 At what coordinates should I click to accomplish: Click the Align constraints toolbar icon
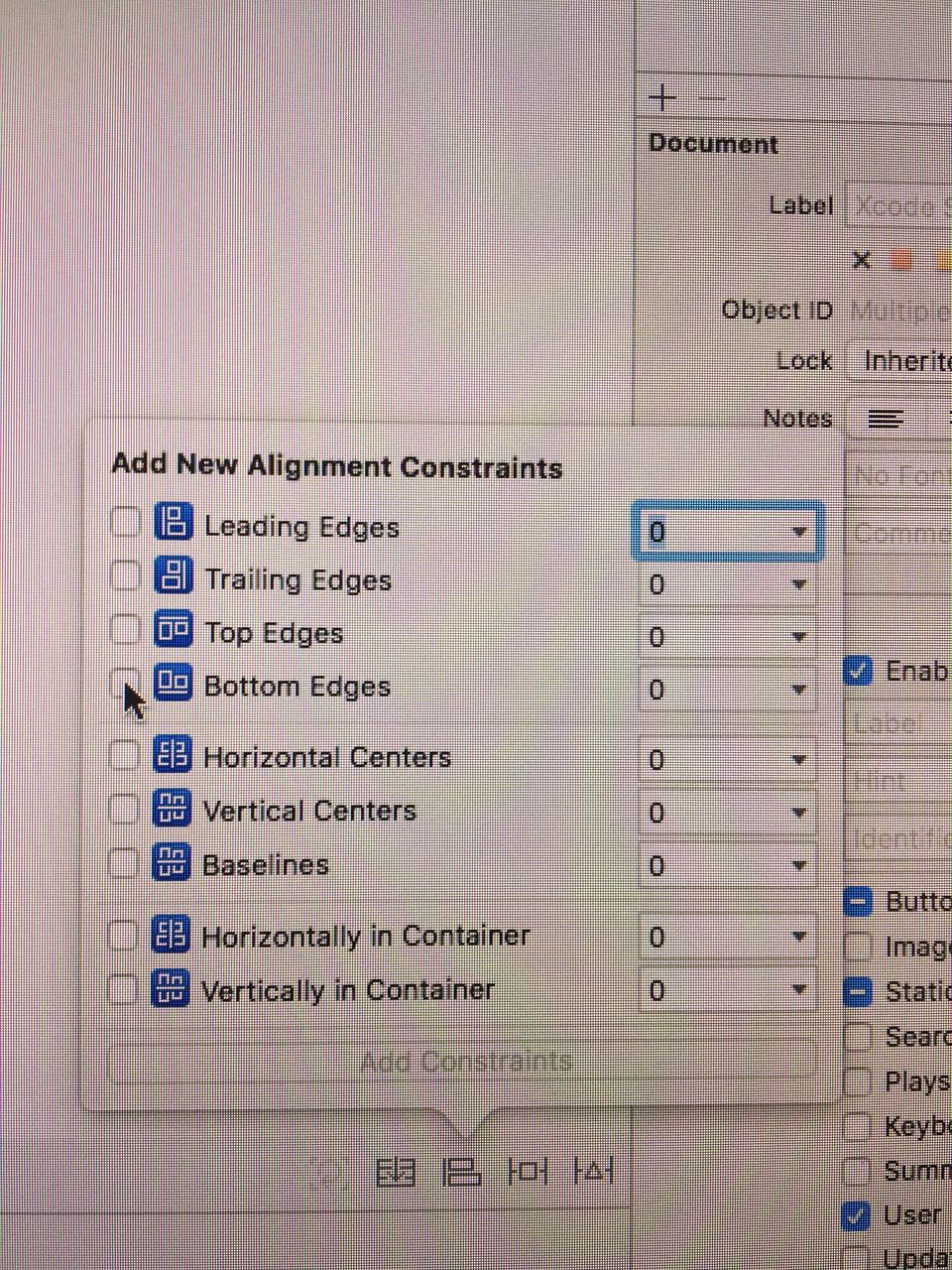tap(460, 1173)
